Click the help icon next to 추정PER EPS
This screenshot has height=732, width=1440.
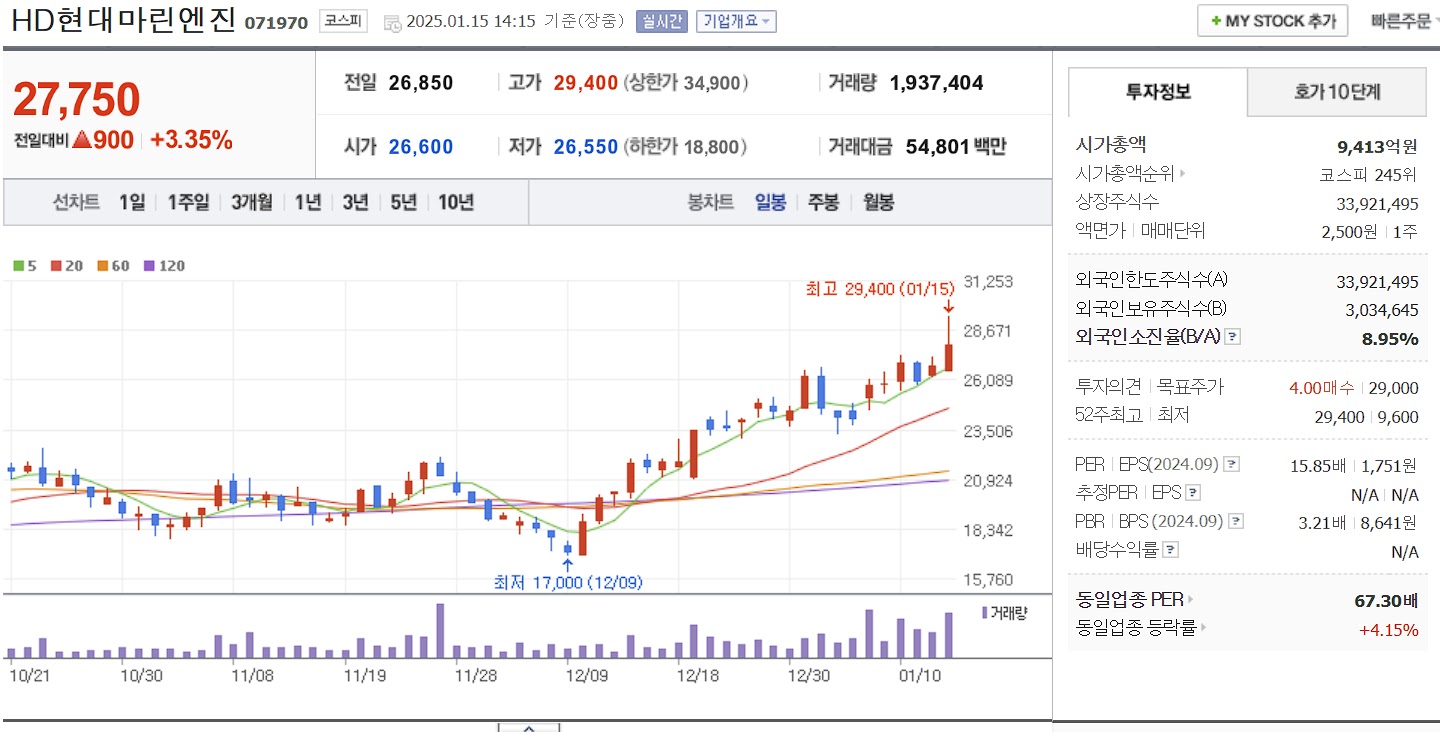pyautogui.click(x=1193, y=492)
